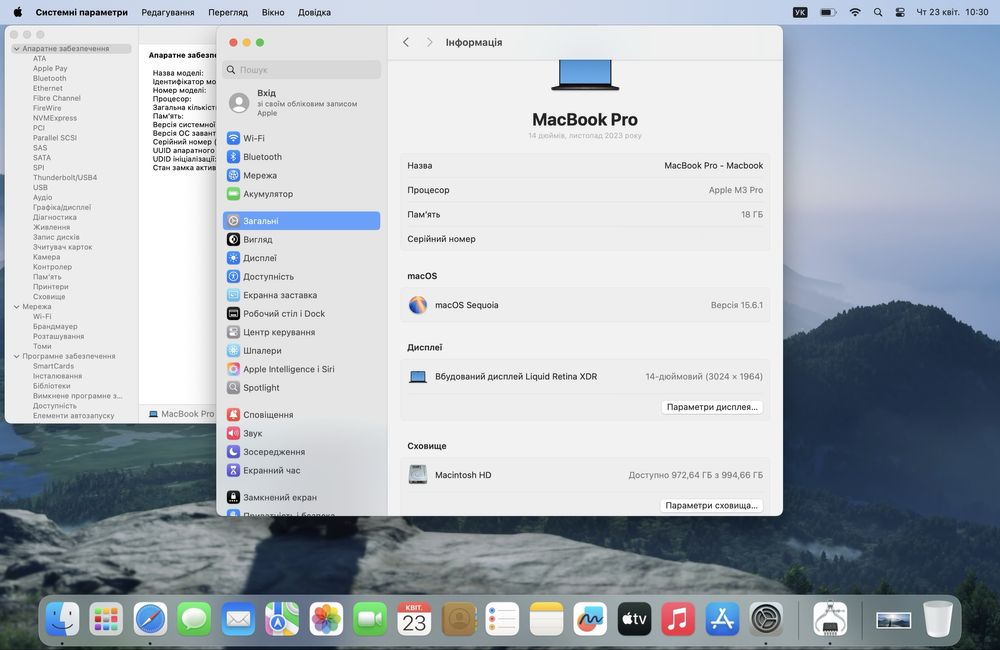Select NVMExpress in System Information list
This screenshot has width=1000, height=650.
pyautogui.click(x=55, y=118)
